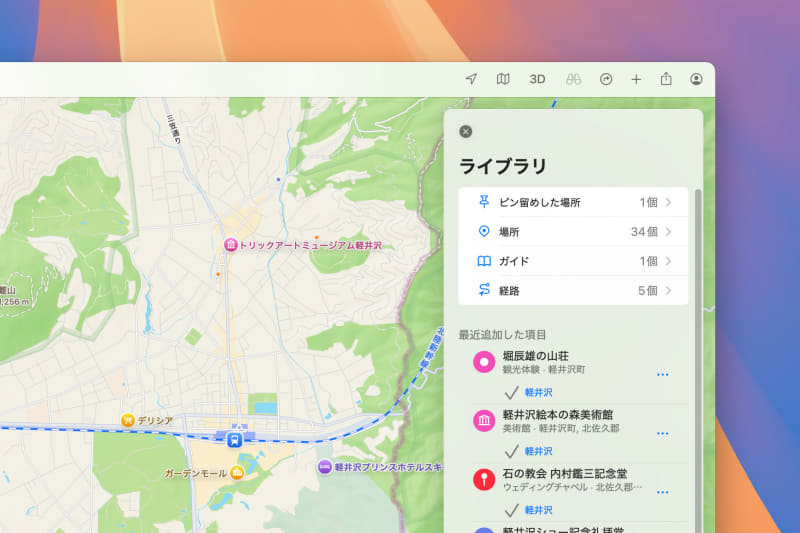Open the ガイド row
Image resolution: width=800 pixels, height=533 pixels.
tap(573, 261)
